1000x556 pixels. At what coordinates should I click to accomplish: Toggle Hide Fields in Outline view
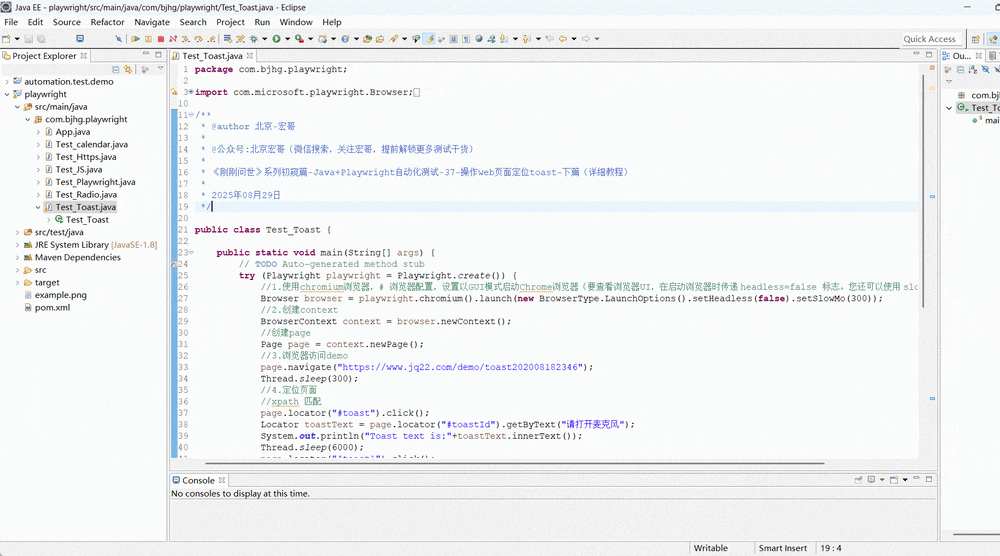(985, 69)
